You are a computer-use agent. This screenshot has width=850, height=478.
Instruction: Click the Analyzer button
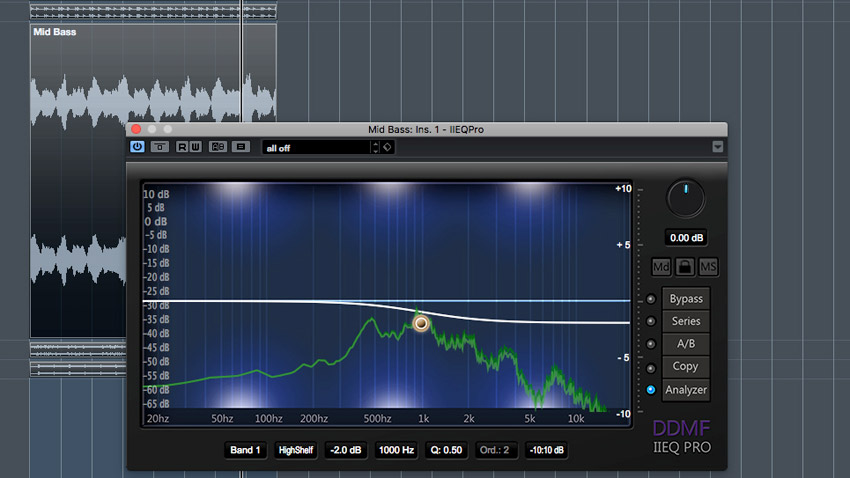[x=686, y=390]
